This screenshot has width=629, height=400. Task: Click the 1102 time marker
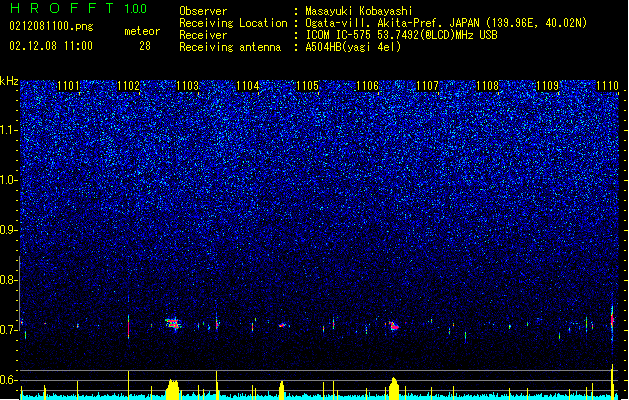click(x=128, y=86)
